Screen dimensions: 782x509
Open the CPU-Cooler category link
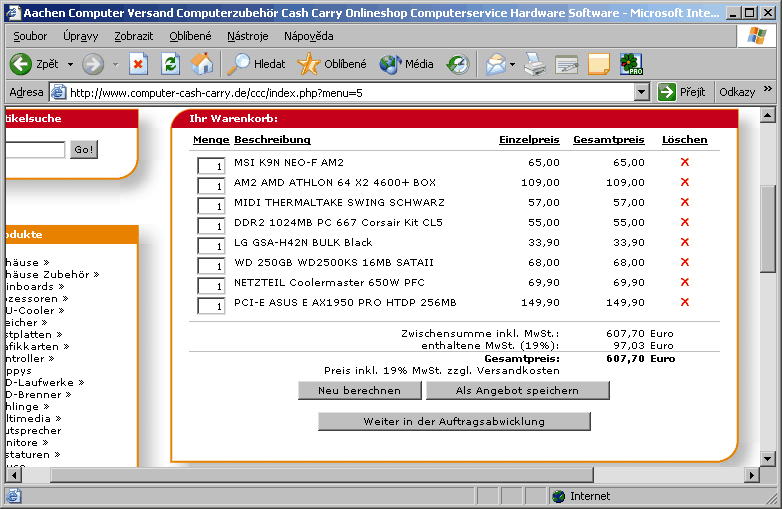35,310
